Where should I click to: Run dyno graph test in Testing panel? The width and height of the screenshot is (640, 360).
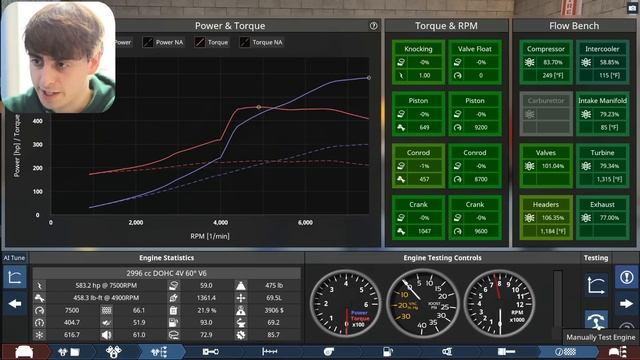[596, 284]
